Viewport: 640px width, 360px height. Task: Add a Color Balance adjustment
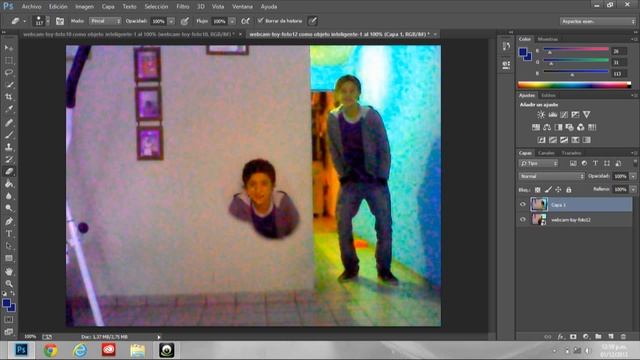pyautogui.click(x=547, y=127)
